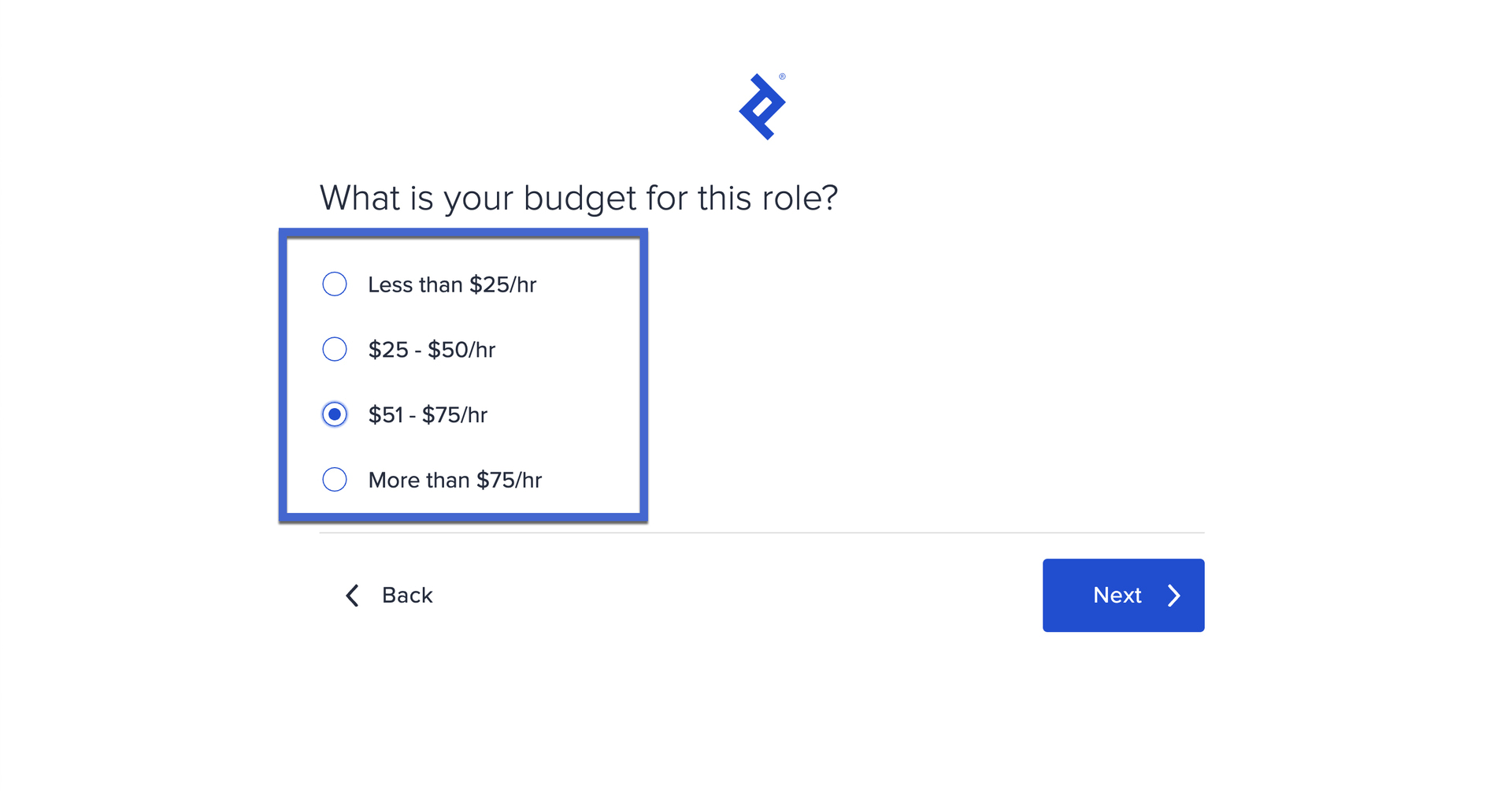
Task: Click the "Less than $25/hr" label text
Action: [452, 284]
